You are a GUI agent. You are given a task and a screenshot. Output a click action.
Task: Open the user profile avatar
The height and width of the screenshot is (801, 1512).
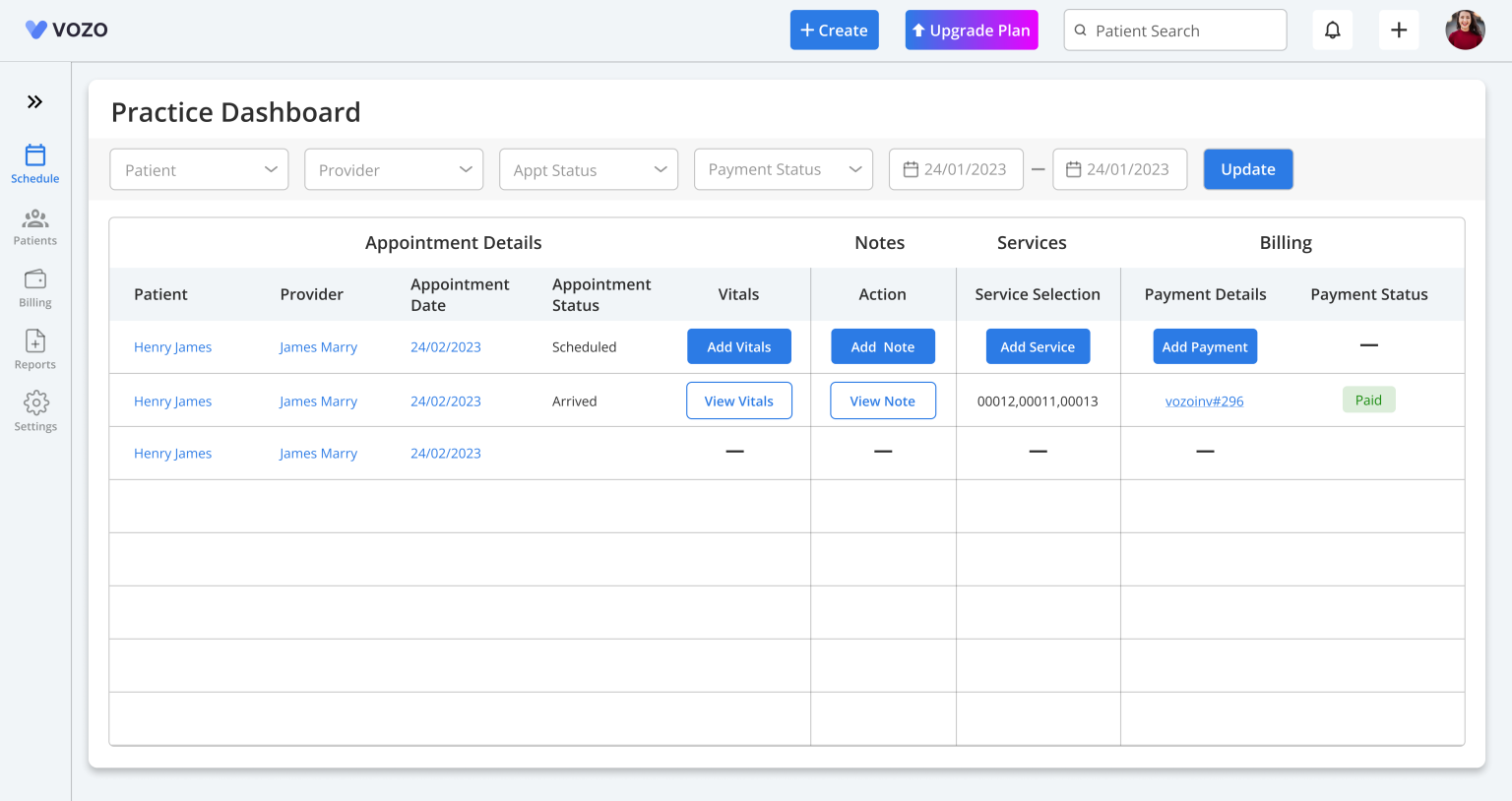(1465, 31)
